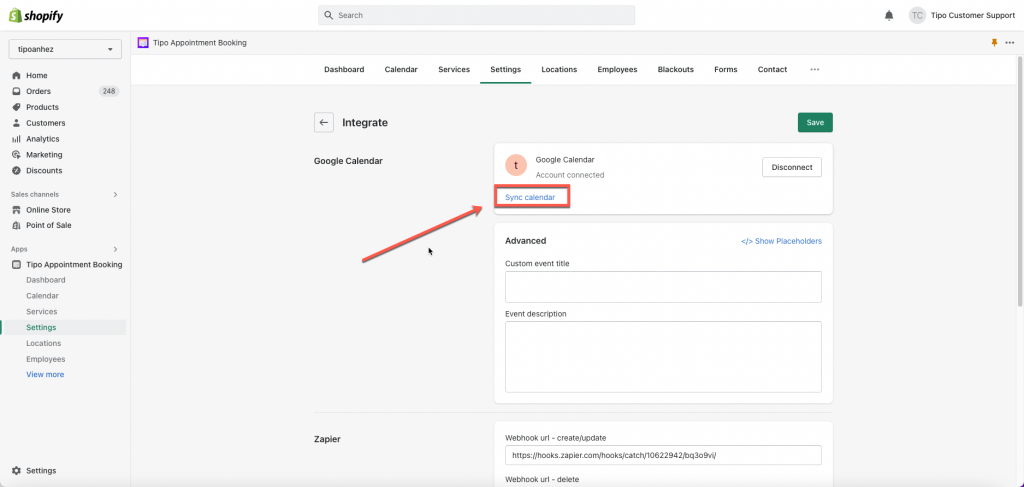The height and width of the screenshot is (487, 1024).
Task: Select Settings in the sidebar submenu
Action: [x=41, y=328]
